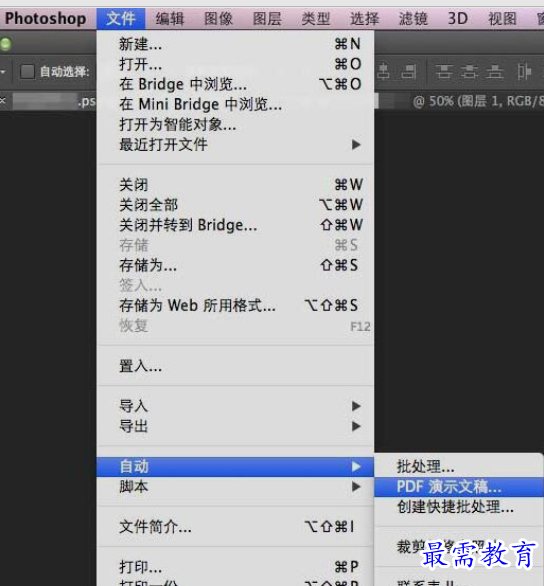Open the 3D menu
The height and width of the screenshot is (586, 544).
458,18
